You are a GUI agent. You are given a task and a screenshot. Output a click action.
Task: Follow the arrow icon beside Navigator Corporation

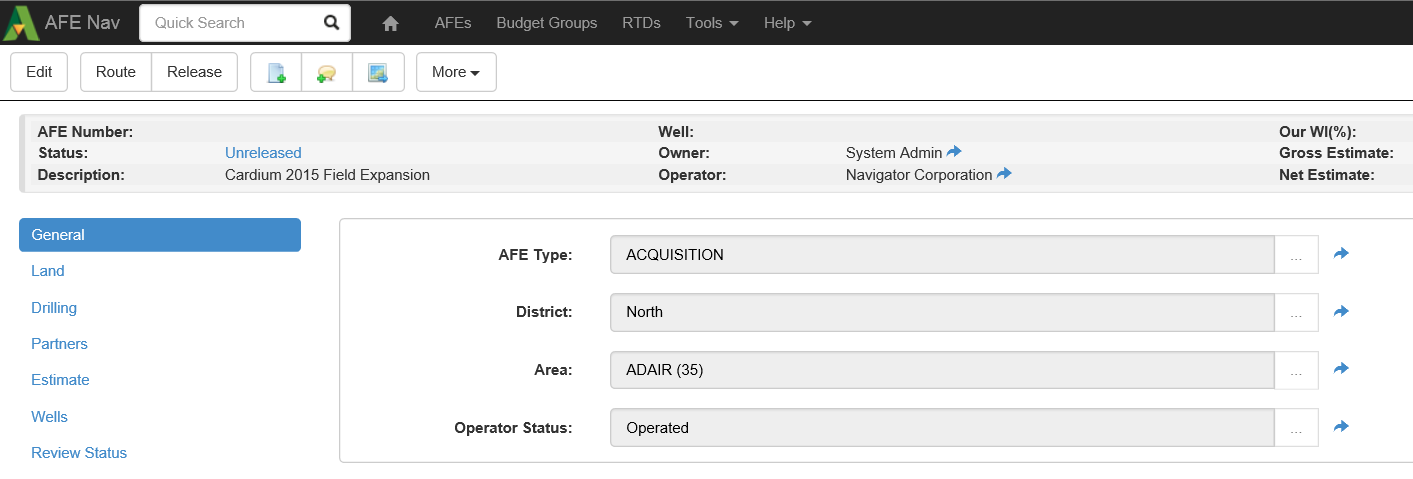1004,174
